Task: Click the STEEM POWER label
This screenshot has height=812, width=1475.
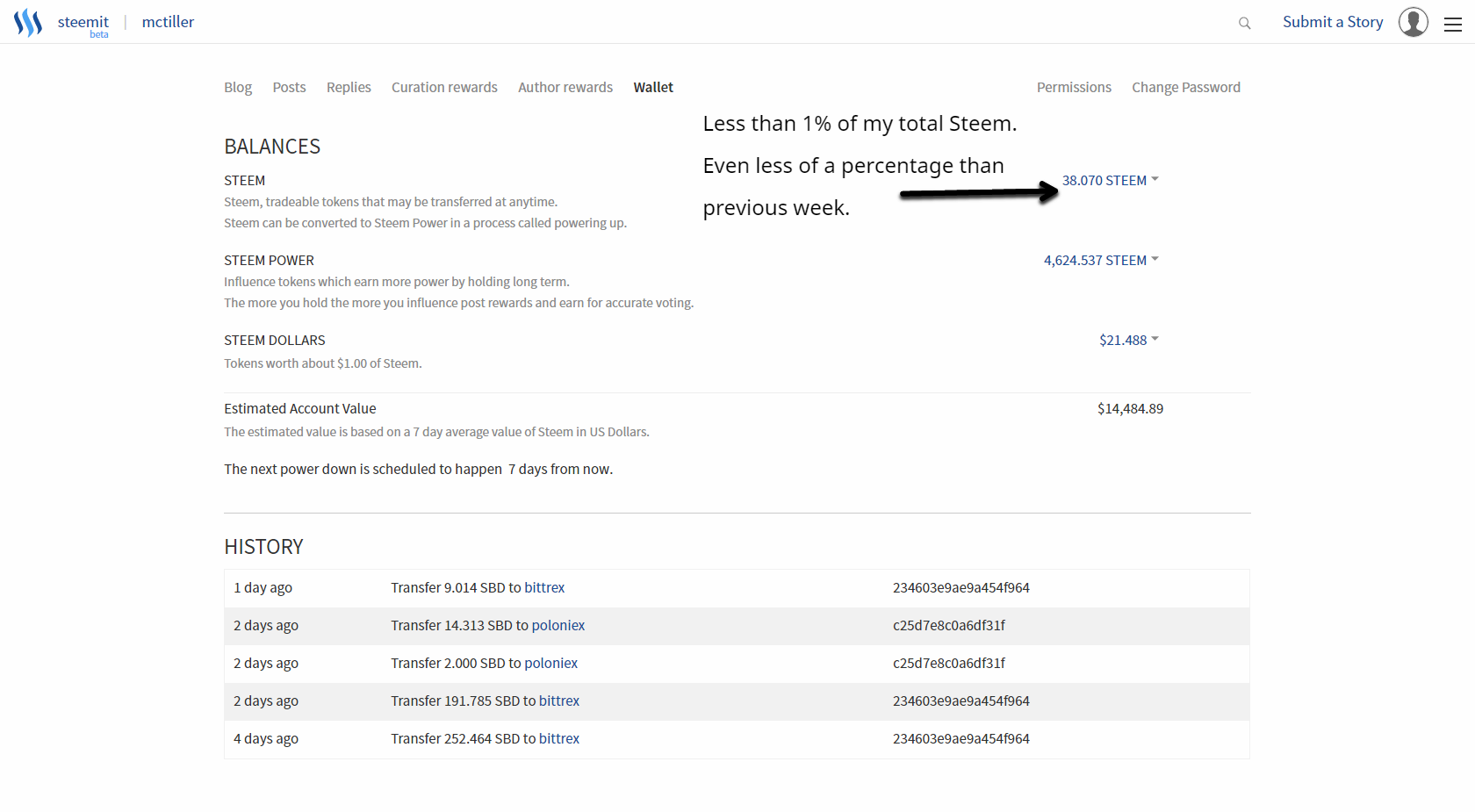Action: click(269, 260)
